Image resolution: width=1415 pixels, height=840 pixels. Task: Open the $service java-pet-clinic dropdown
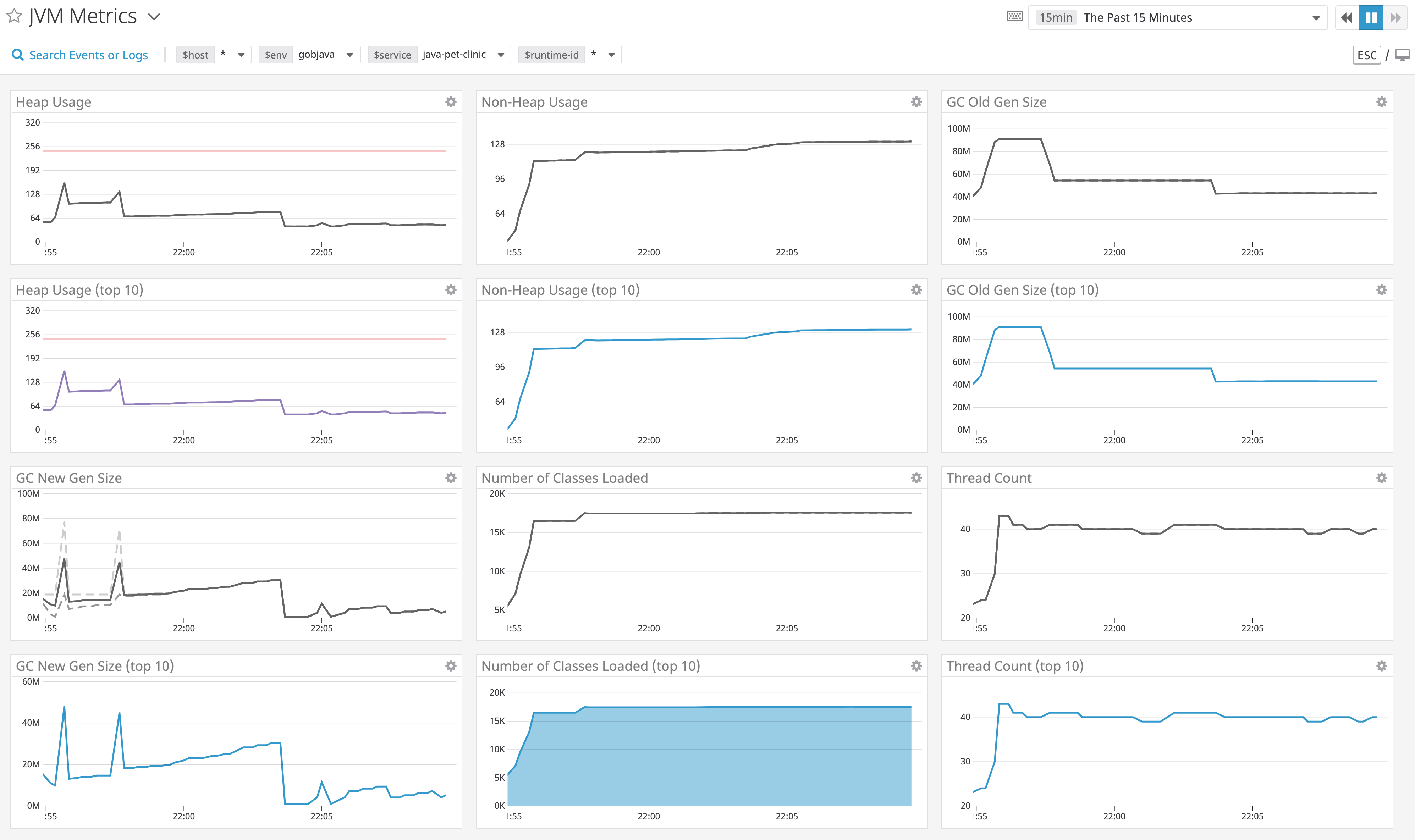click(x=500, y=54)
